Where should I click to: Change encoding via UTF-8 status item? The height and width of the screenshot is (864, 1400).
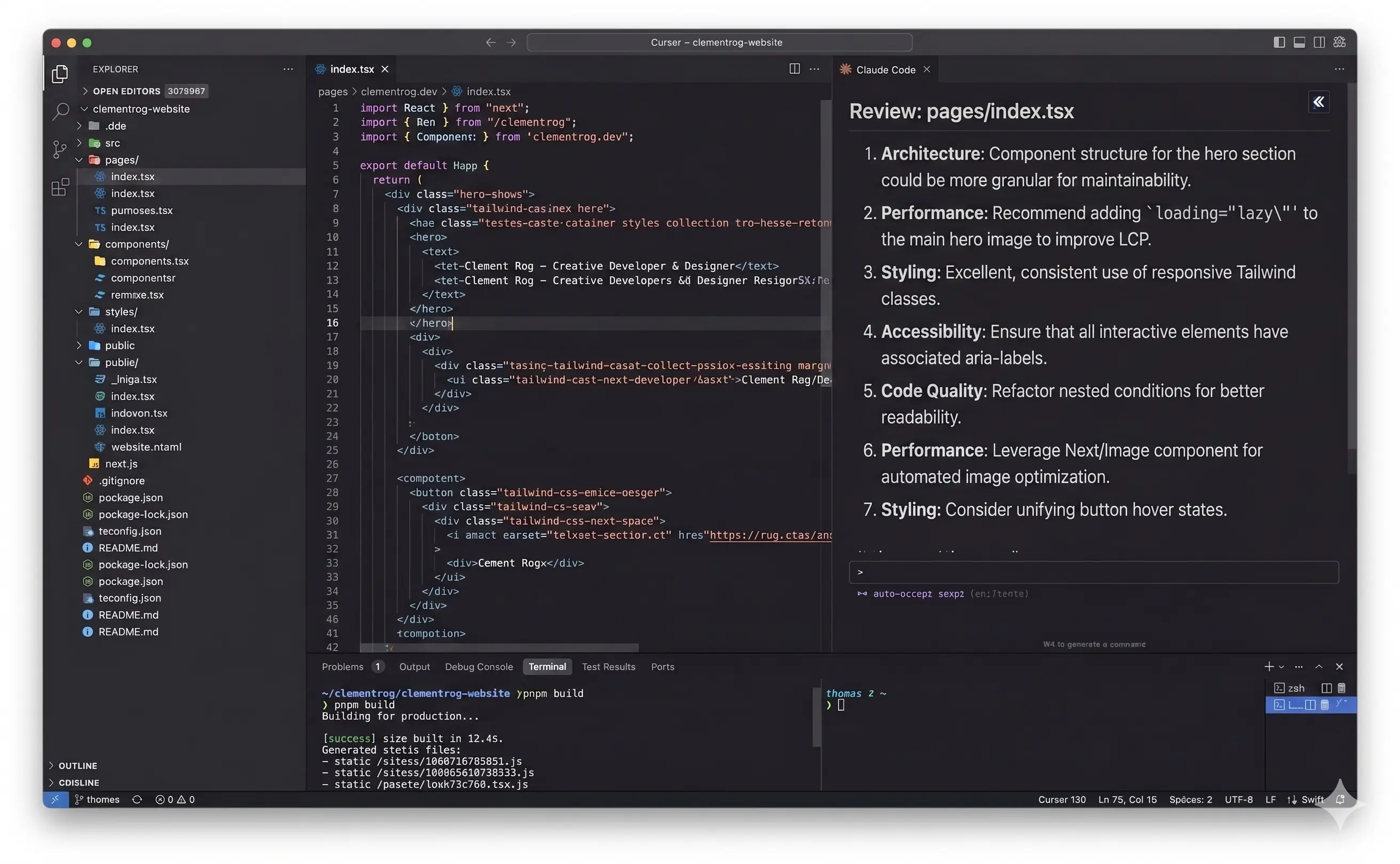click(1238, 799)
